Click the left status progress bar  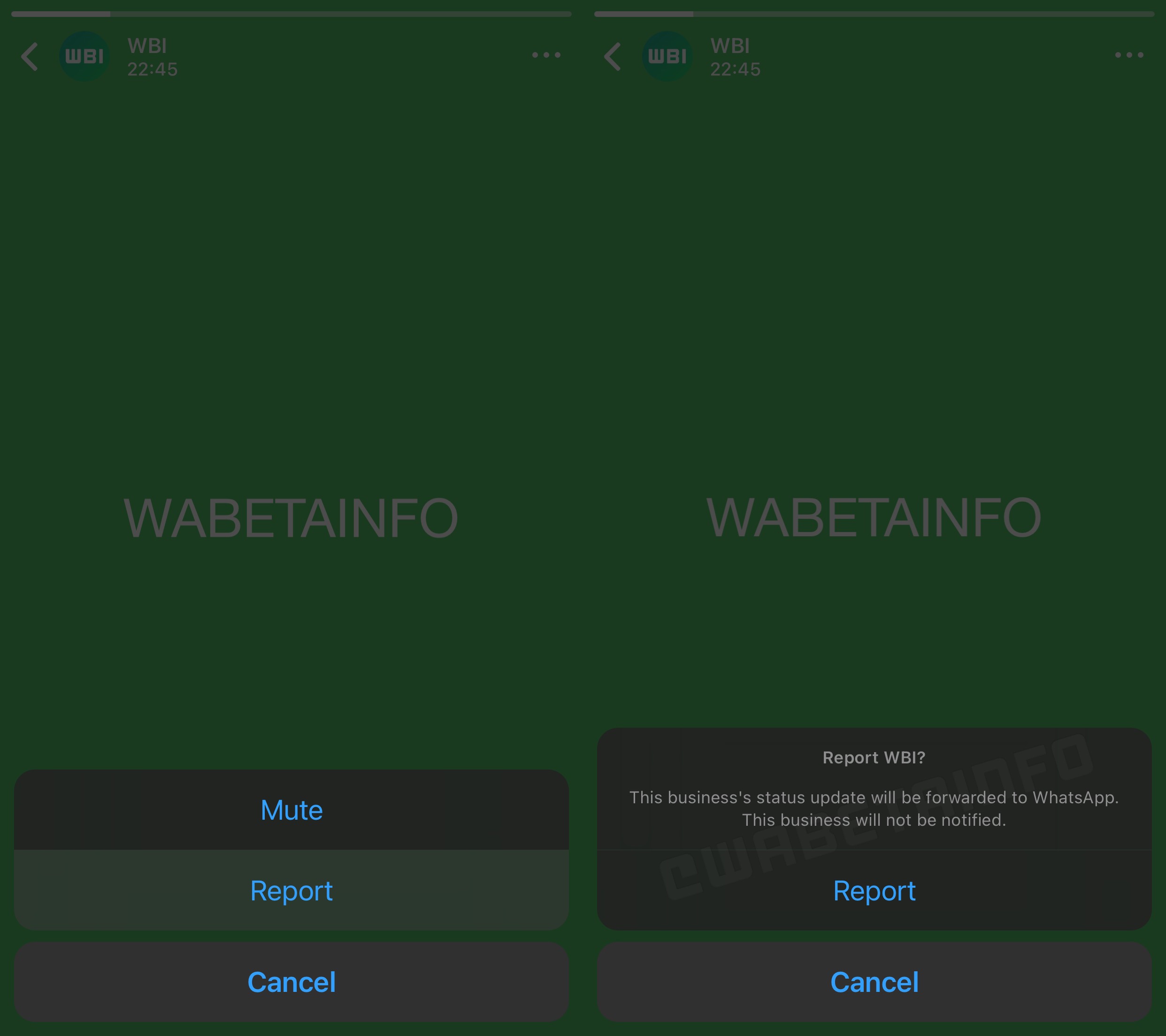coord(291,14)
